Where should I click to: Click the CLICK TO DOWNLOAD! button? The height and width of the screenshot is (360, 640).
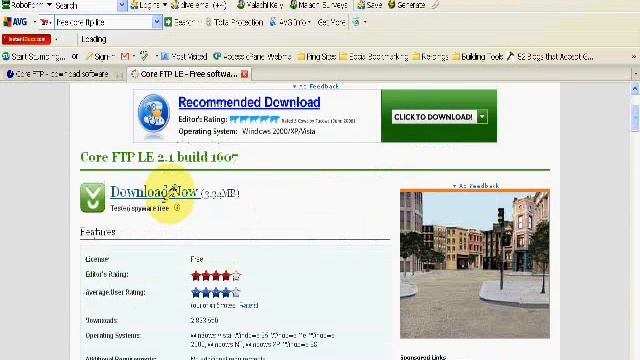click(433, 117)
